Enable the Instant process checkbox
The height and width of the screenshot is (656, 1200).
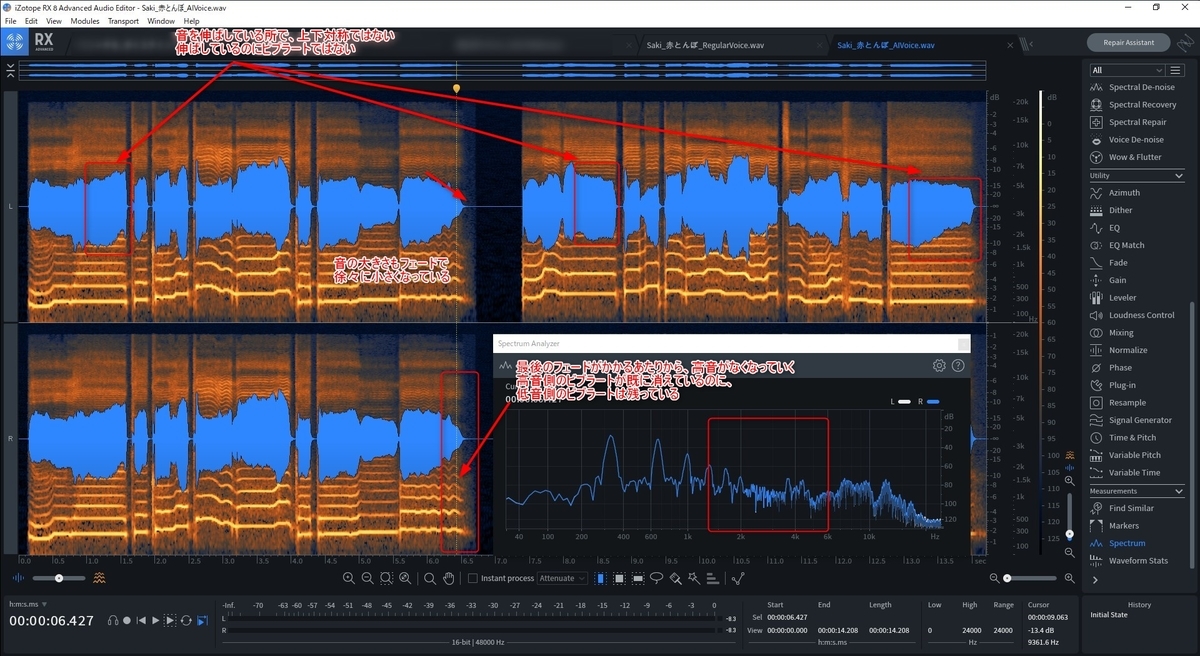point(472,578)
